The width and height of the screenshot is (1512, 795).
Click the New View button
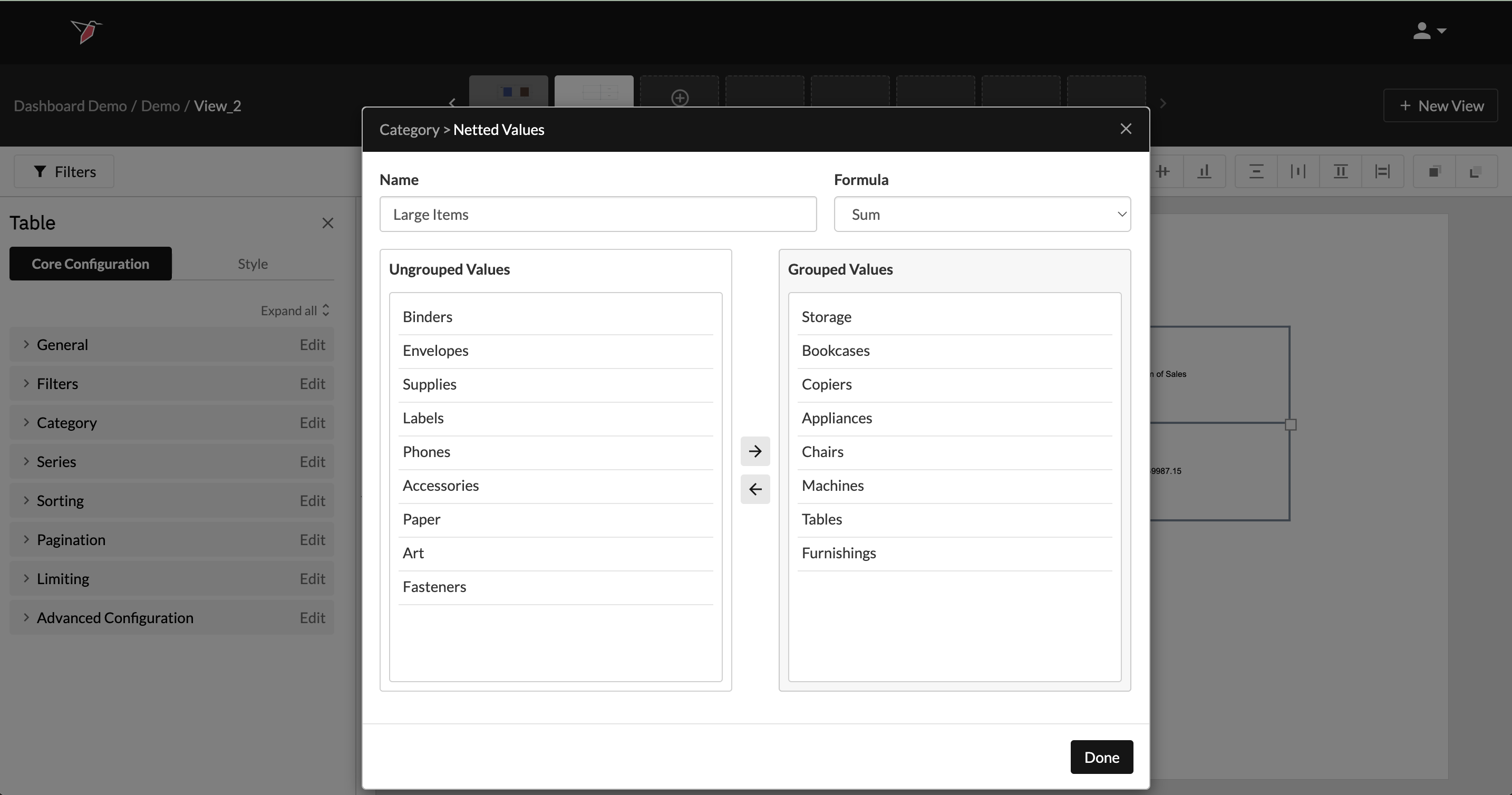point(1440,105)
